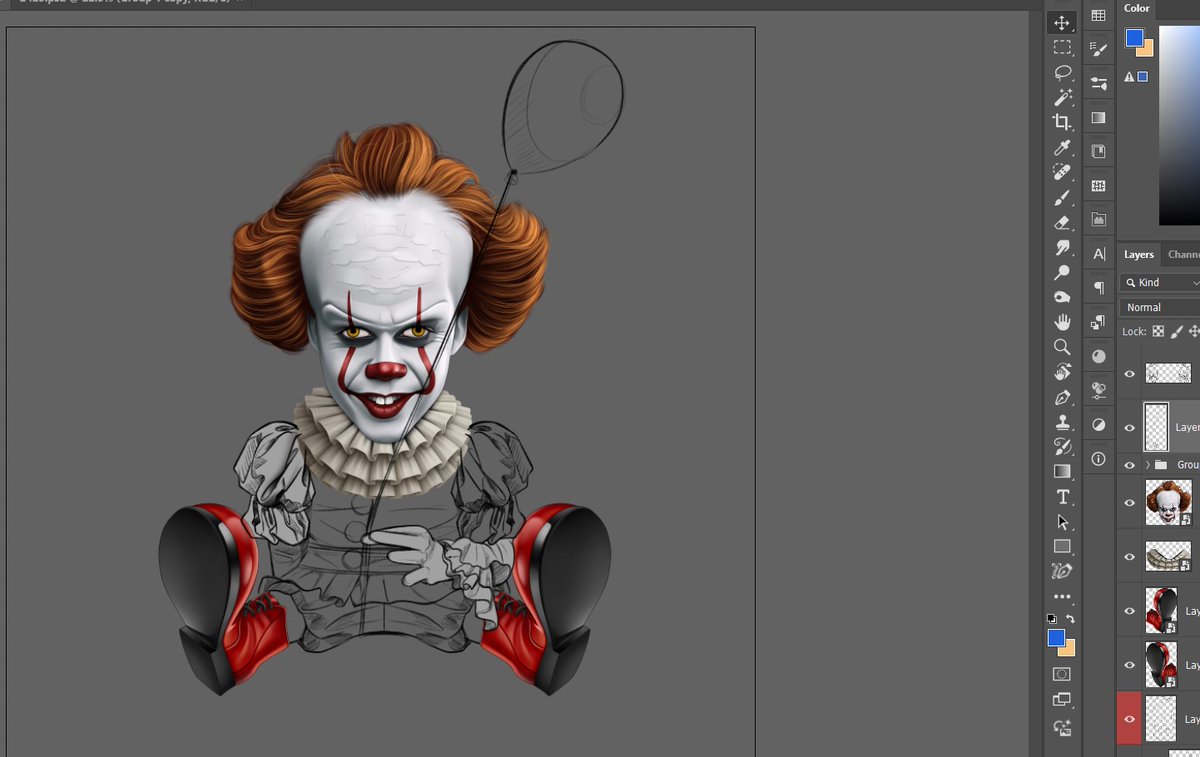The width and height of the screenshot is (1200, 757).
Task: Select the Smudge tool
Action: tap(1062, 247)
